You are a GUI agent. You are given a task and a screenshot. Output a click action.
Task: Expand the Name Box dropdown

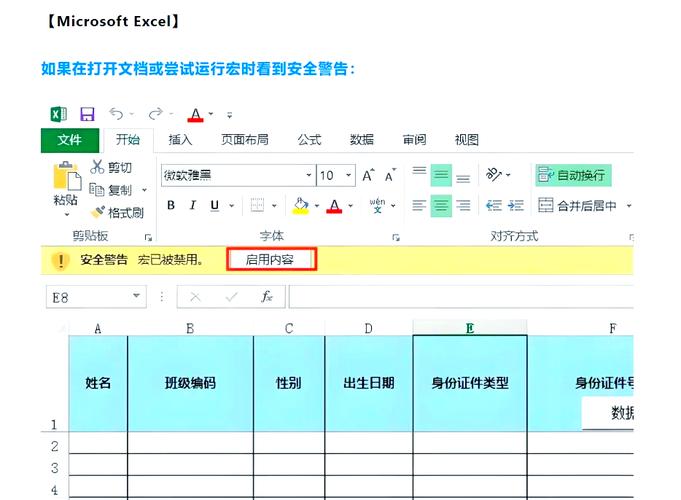point(136,296)
